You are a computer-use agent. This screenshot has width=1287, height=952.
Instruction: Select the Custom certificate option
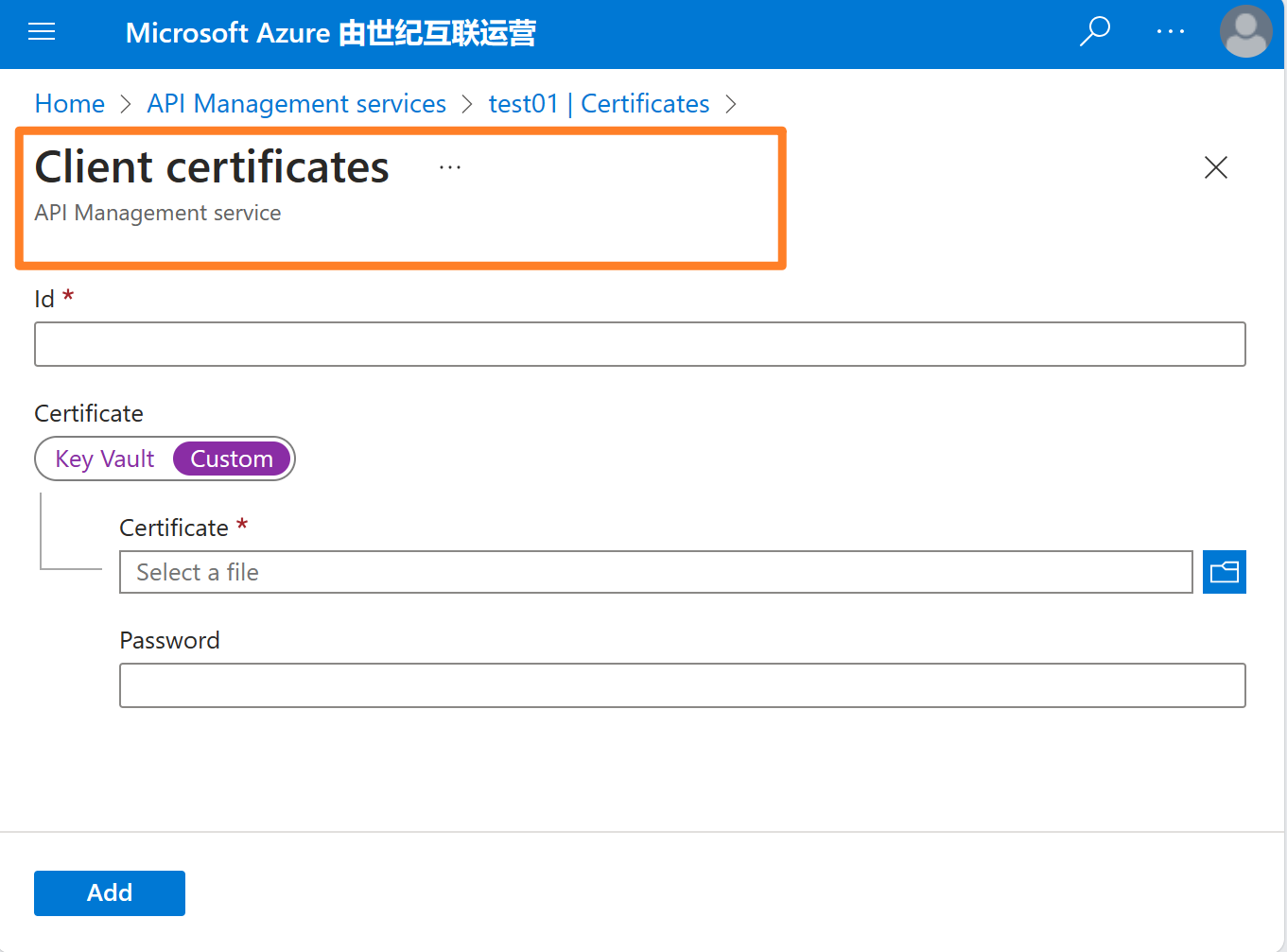232,459
